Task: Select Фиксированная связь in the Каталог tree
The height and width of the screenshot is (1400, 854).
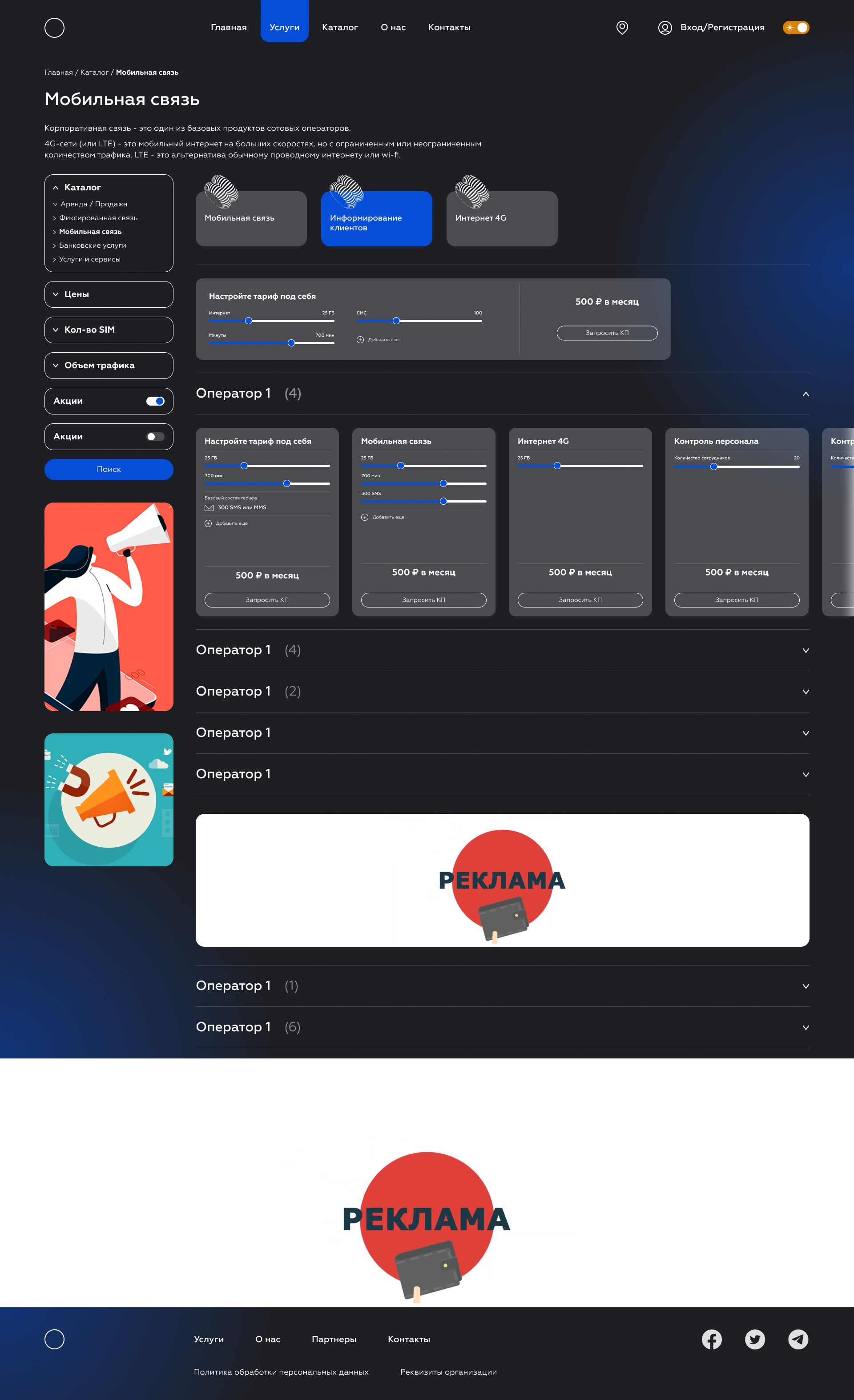Action: pos(98,217)
